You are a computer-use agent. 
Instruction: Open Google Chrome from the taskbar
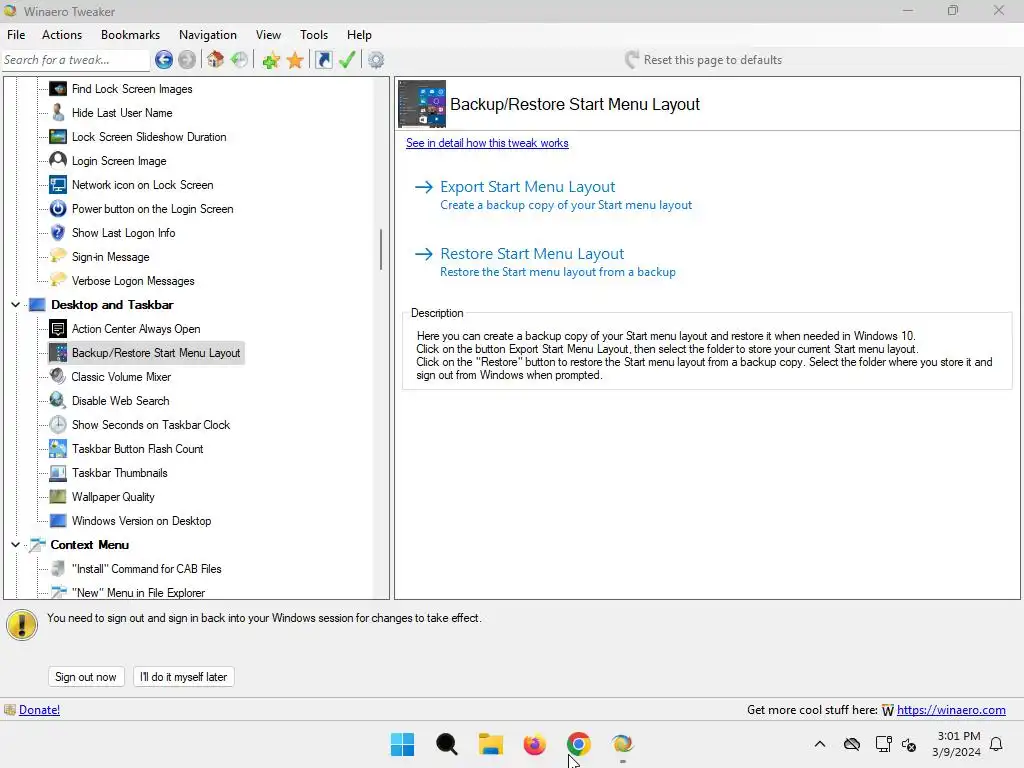[579, 744]
